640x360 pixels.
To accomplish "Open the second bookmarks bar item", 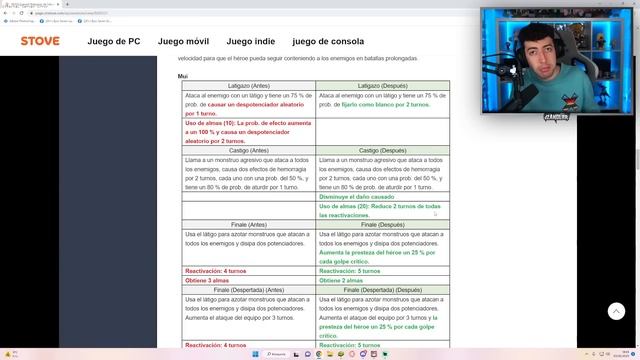I will (56, 21).
